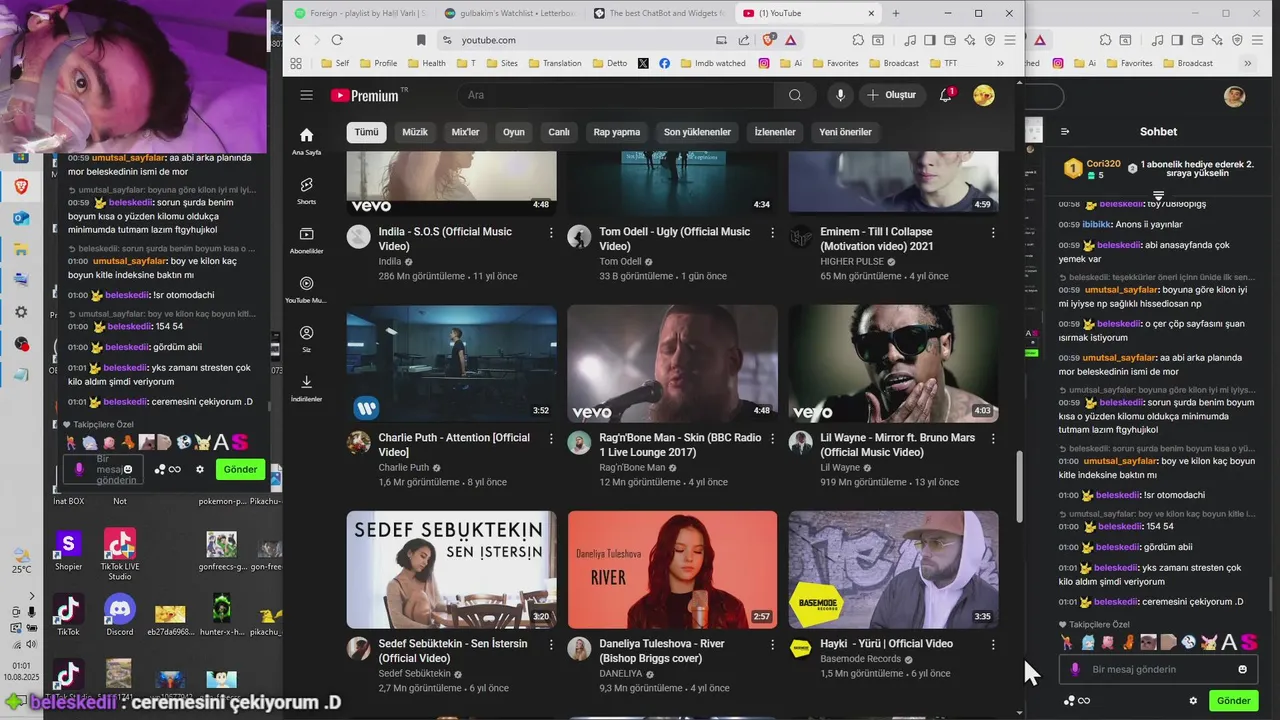Open the extensions puzzle icon in front browser
The image size is (1280, 720).
pos(858,40)
